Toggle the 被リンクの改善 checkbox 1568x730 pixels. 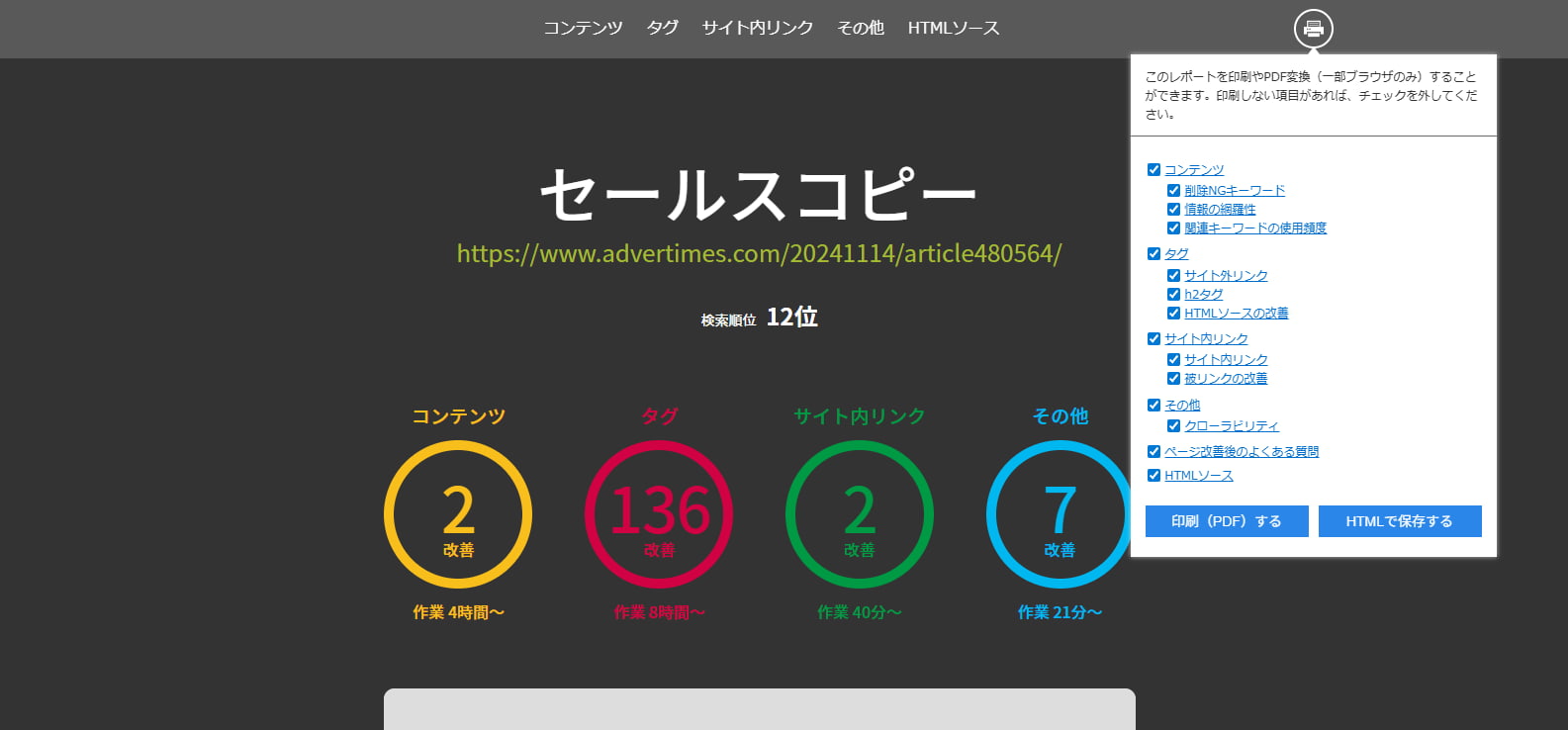1173,379
